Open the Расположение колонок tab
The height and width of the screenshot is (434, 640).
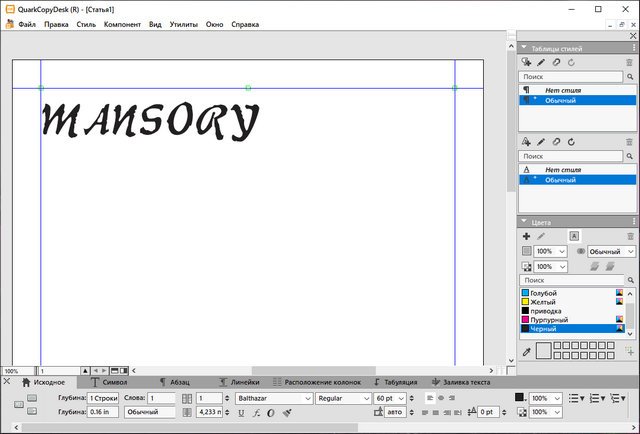tap(317, 382)
